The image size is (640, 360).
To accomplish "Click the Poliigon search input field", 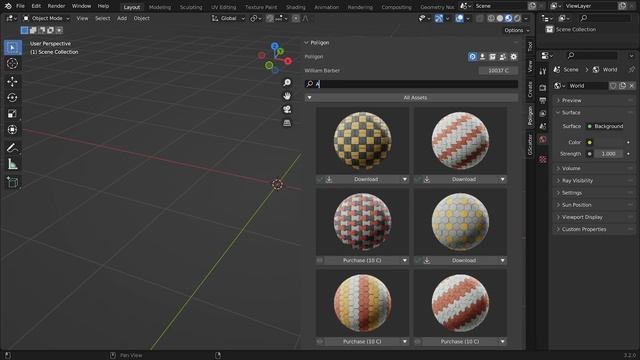I will [411, 84].
